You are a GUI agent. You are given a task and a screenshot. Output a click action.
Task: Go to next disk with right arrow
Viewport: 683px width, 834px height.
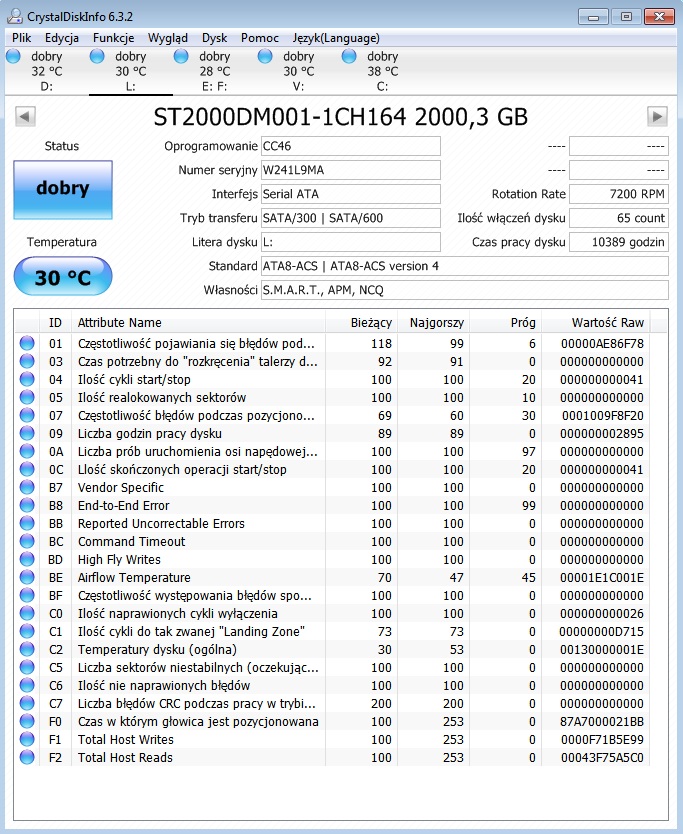(x=657, y=116)
